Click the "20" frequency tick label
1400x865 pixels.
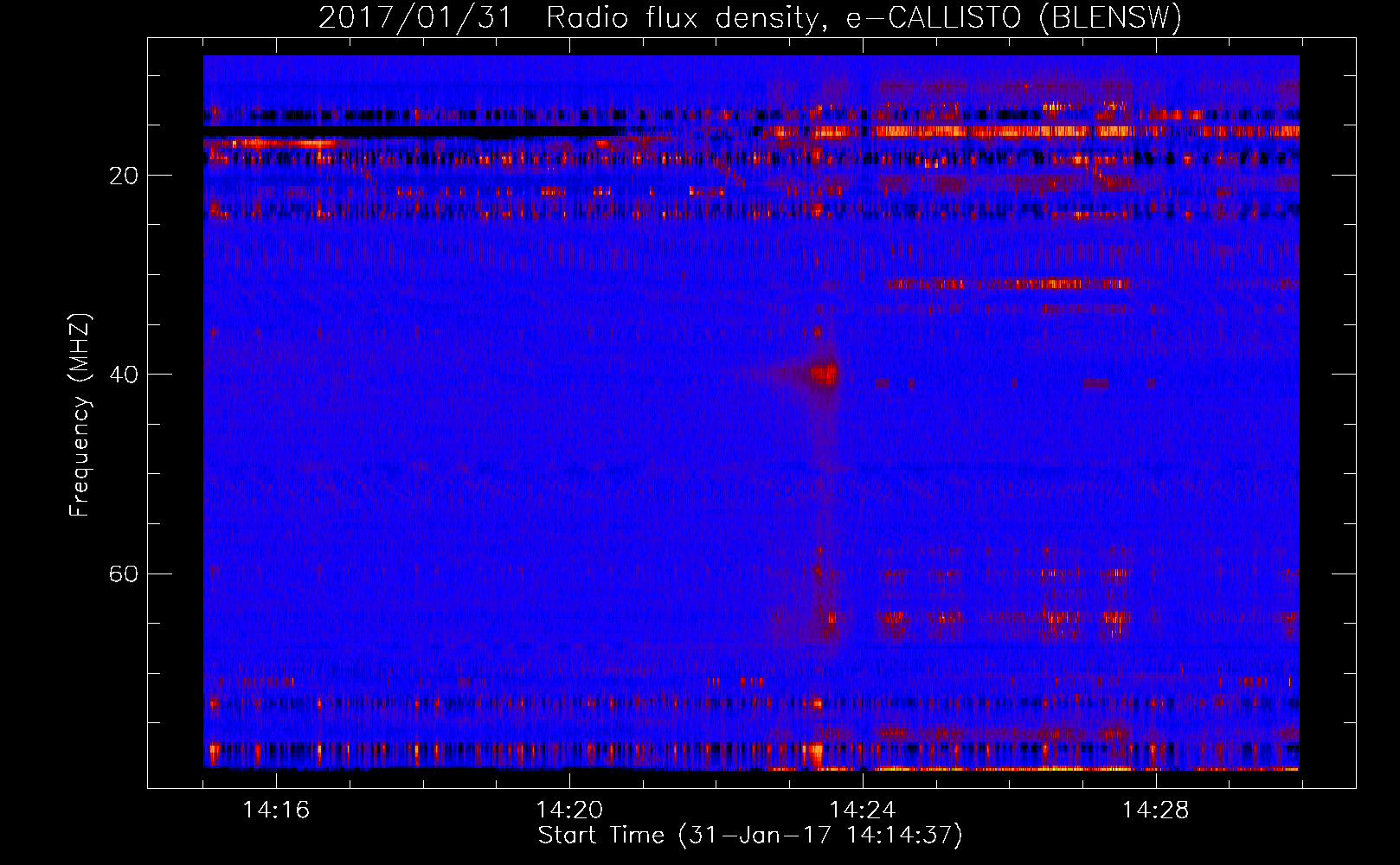click(x=124, y=176)
